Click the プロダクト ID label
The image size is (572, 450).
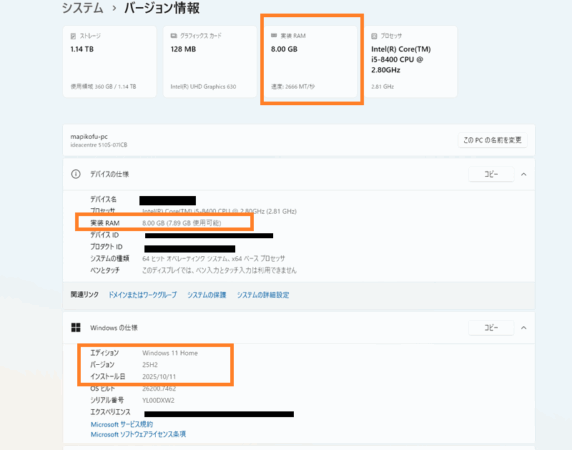(107, 247)
